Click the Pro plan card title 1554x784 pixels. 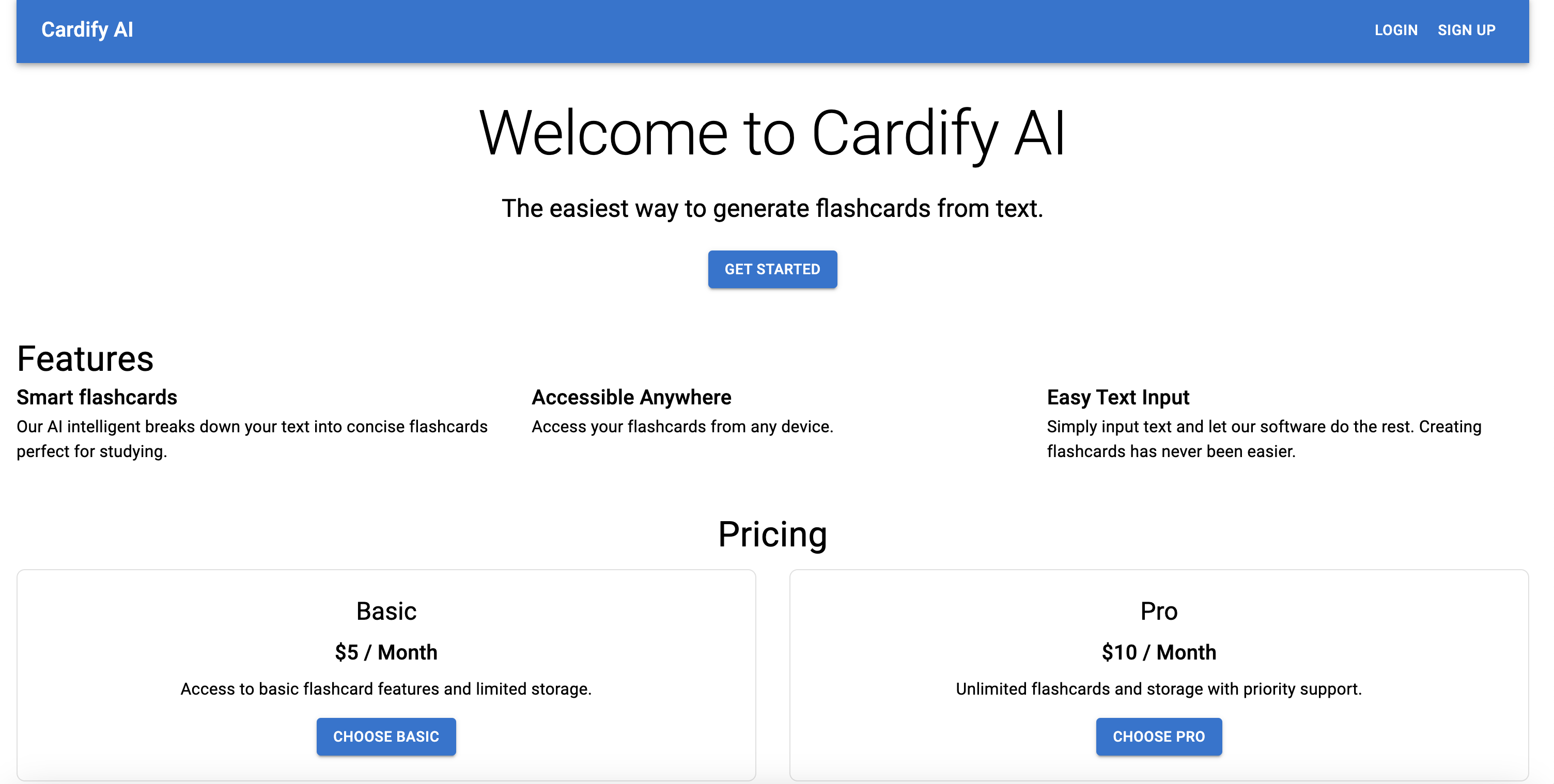[1158, 611]
